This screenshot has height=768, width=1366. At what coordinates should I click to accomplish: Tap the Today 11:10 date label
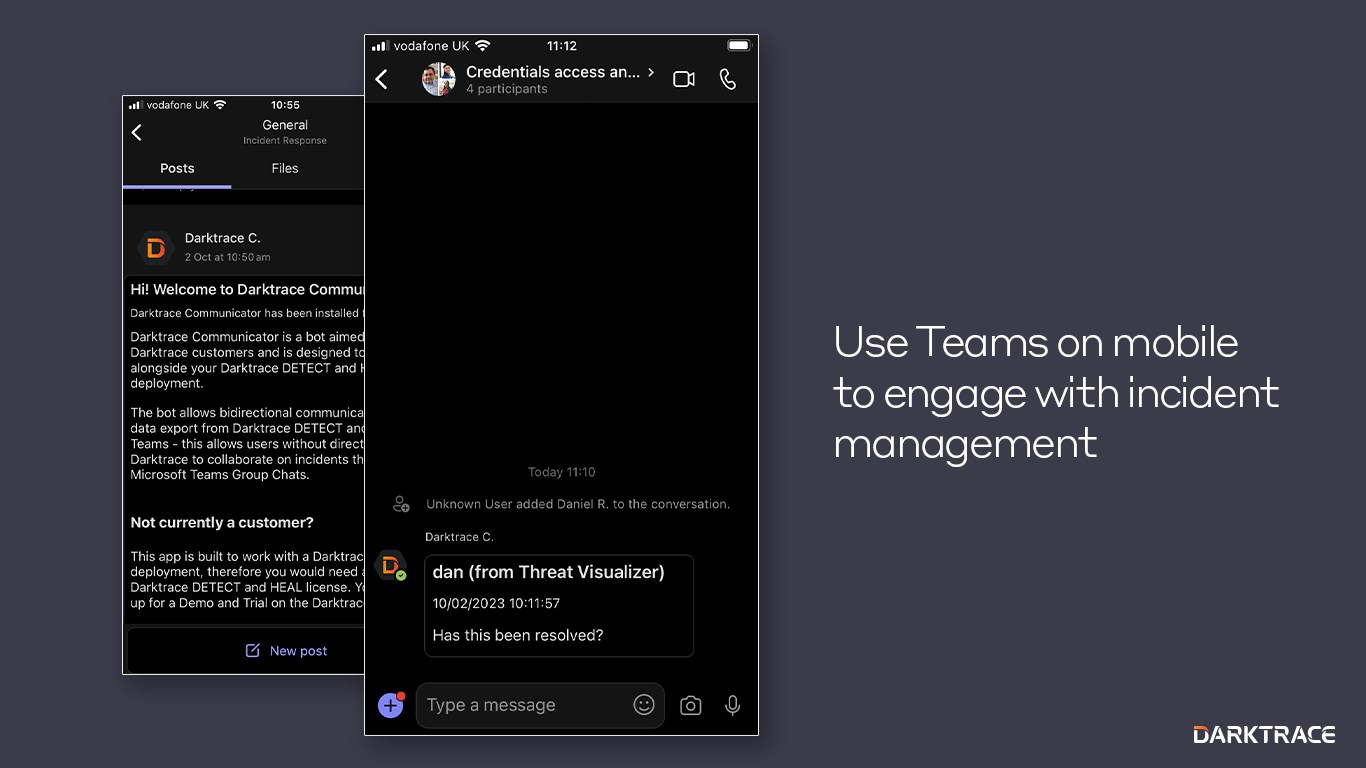coord(561,472)
